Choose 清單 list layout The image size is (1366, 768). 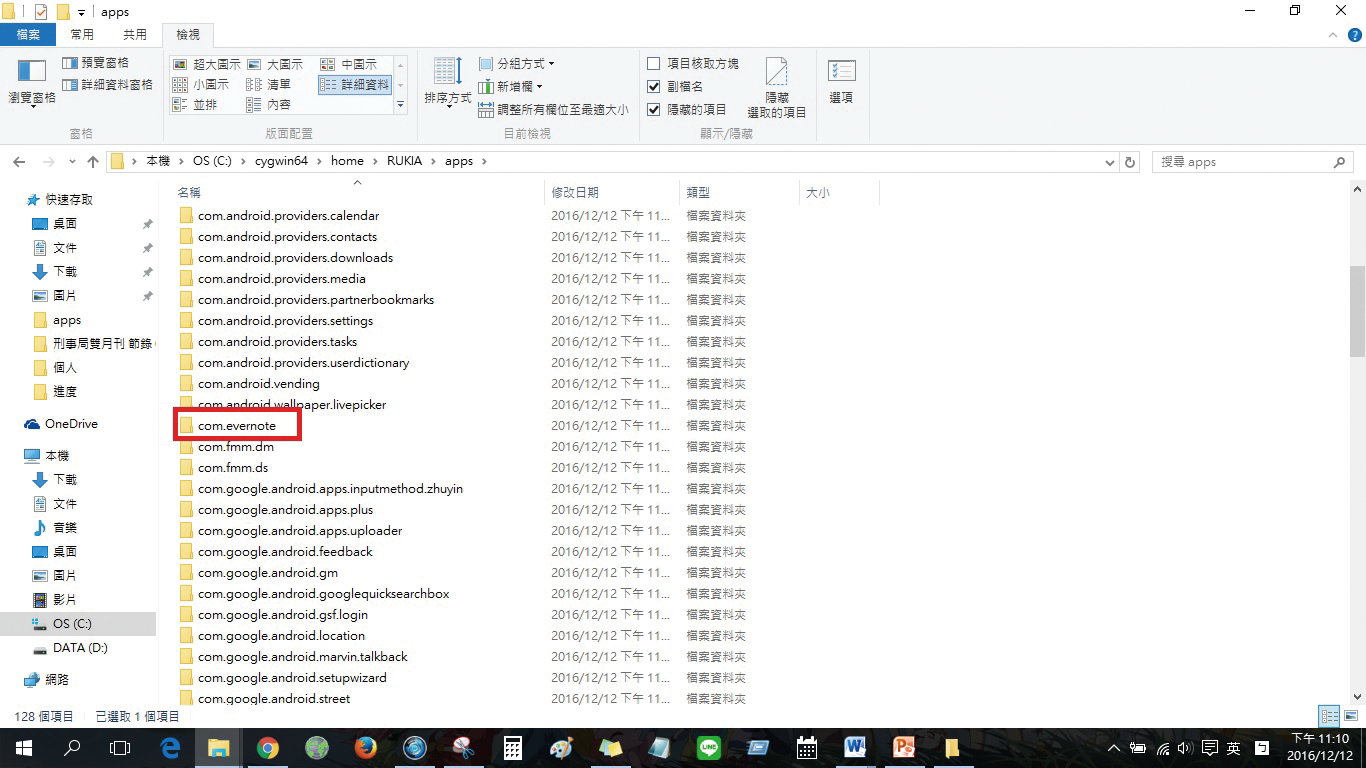point(269,85)
